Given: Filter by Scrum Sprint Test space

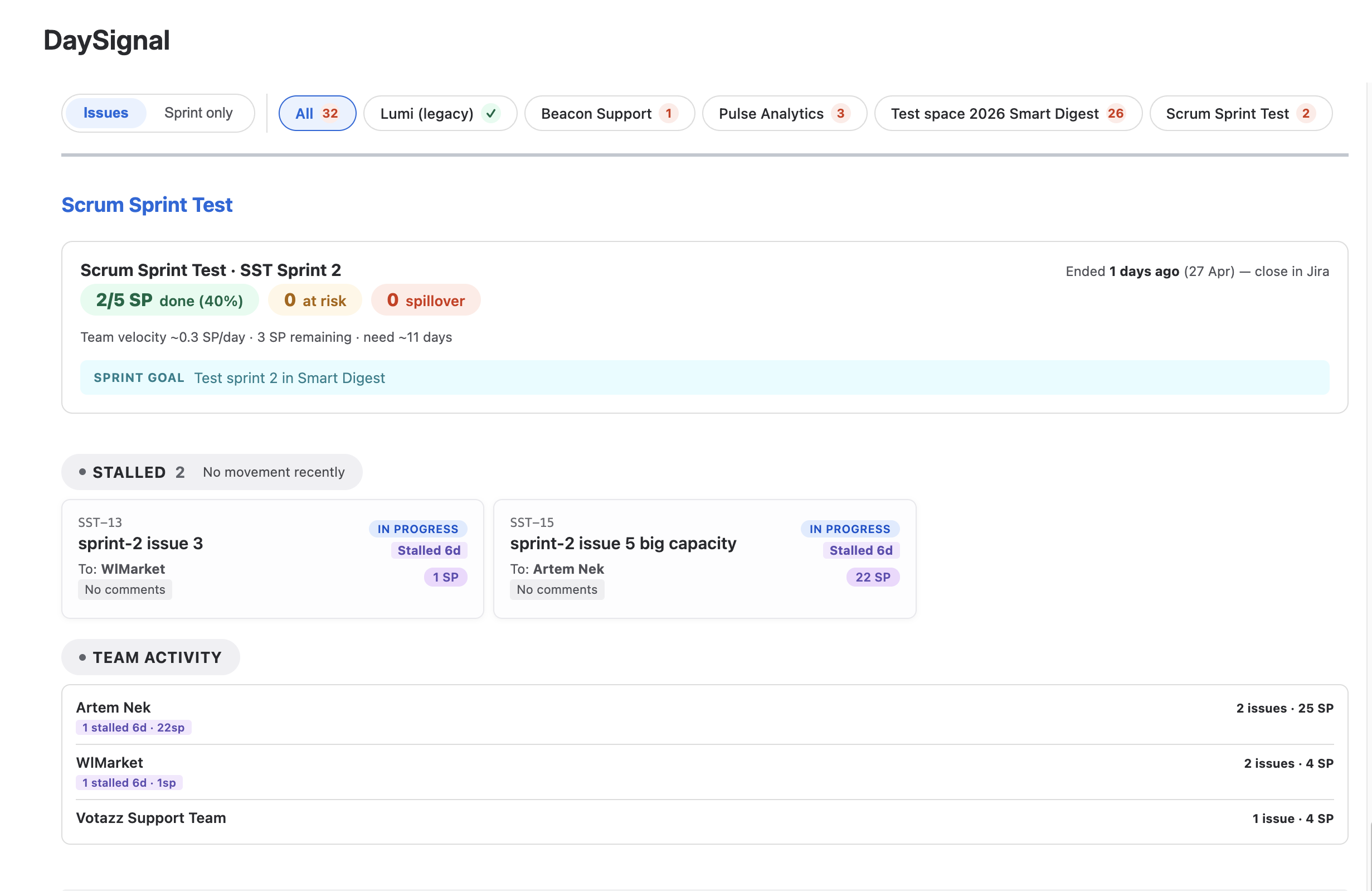Looking at the screenshot, I should coord(1227,114).
